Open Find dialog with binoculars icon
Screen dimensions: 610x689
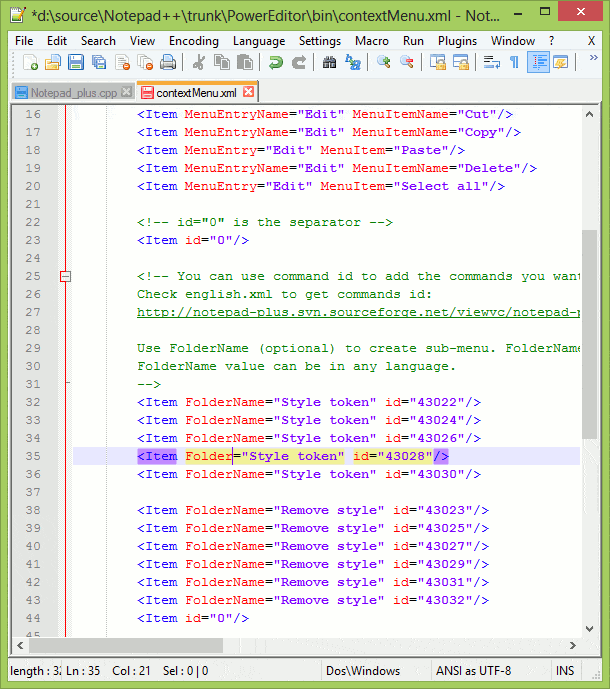point(330,62)
